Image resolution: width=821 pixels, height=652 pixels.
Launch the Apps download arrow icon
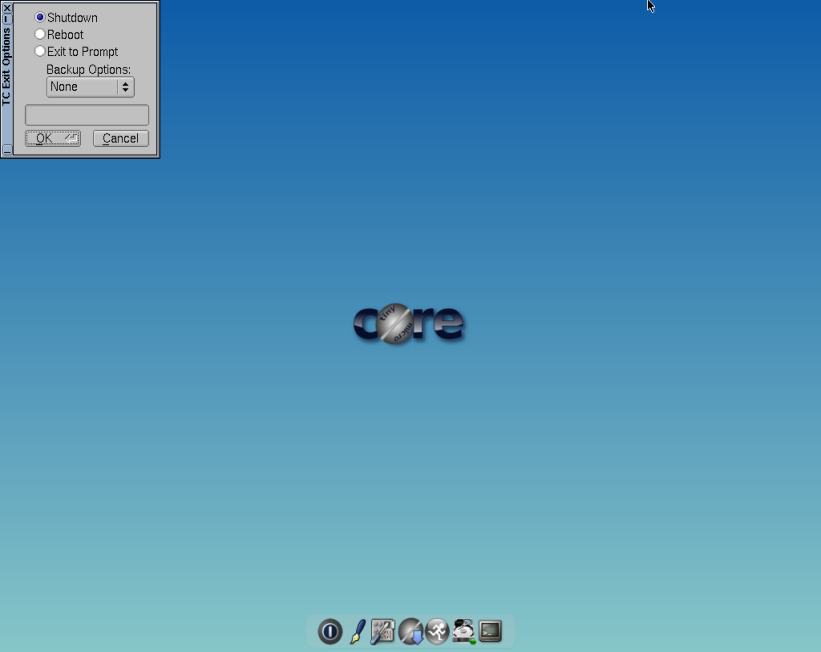pyautogui.click(x=410, y=631)
